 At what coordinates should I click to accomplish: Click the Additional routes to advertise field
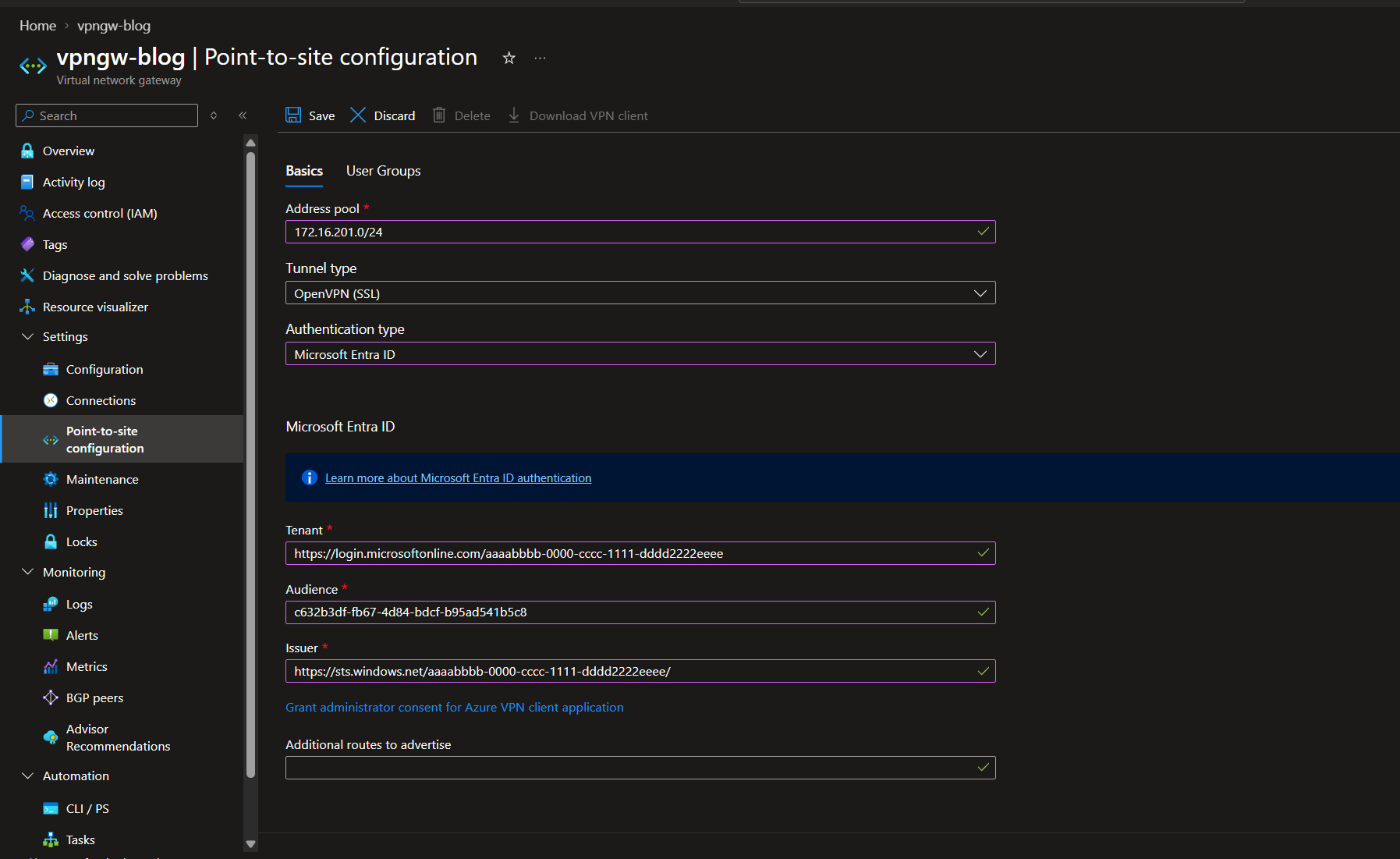[640, 767]
